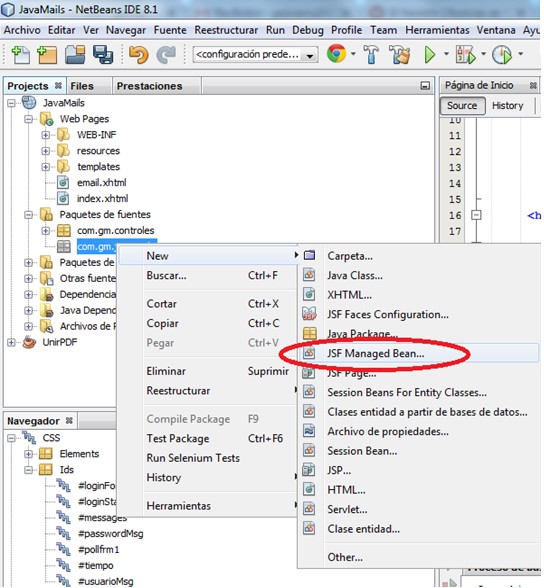This screenshot has width=544, height=588.
Task: Click the Profile Project toolbar icon
Action: click(502, 55)
